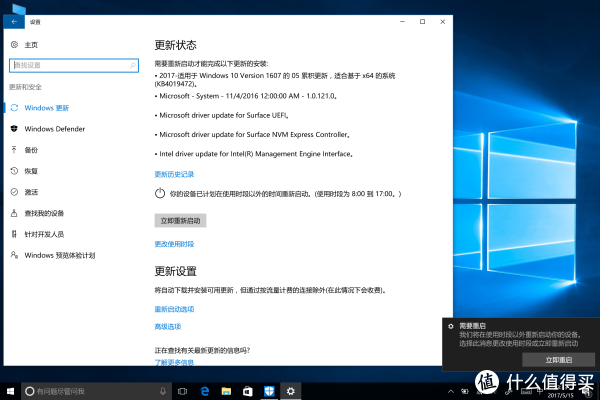
Task: Open the 主页 home gear icon
Action: point(15,45)
